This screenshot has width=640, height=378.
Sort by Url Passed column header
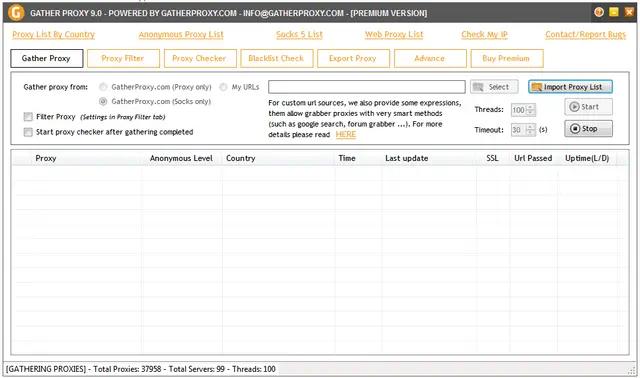tap(533, 158)
